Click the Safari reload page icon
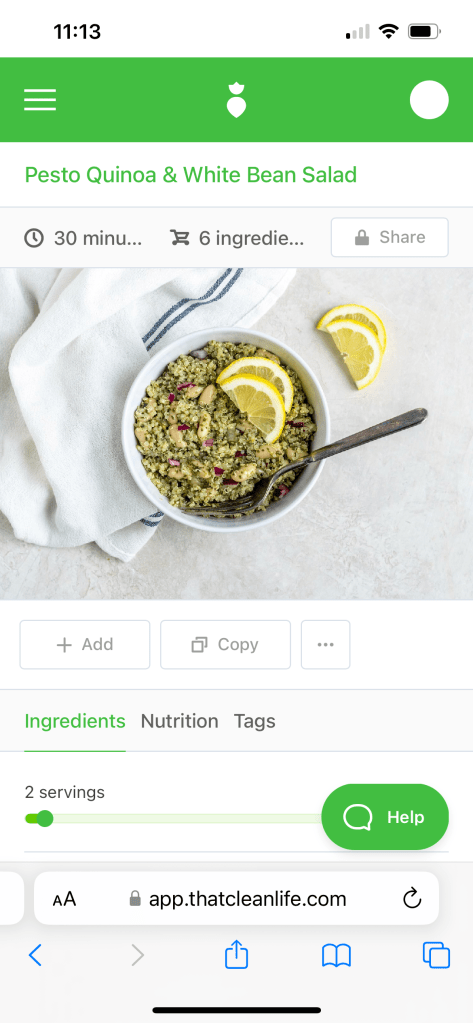This screenshot has width=473, height=1023. pyautogui.click(x=412, y=899)
